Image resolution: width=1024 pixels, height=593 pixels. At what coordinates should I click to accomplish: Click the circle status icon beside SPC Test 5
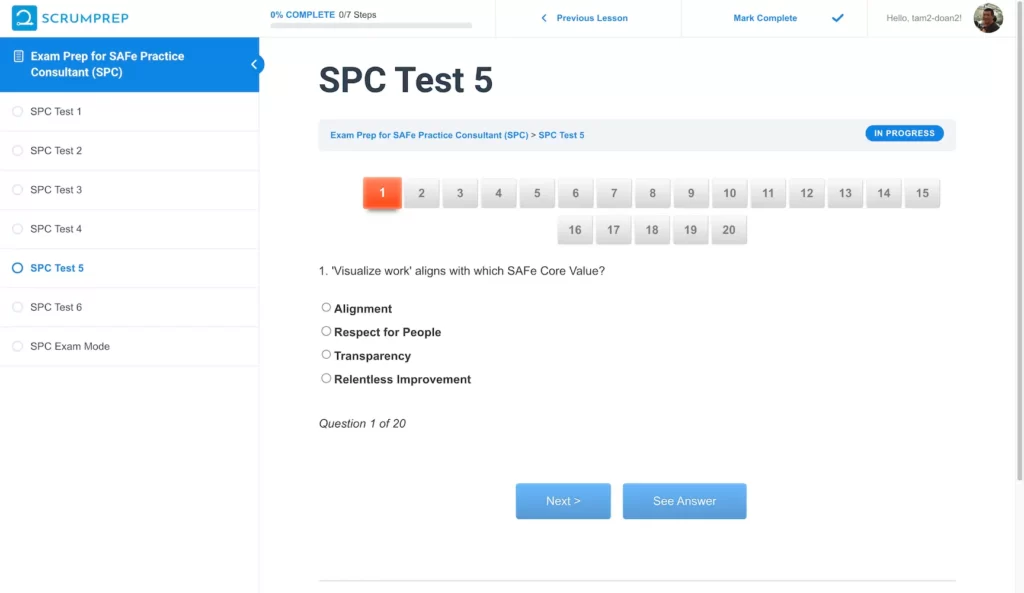click(x=17, y=267)
